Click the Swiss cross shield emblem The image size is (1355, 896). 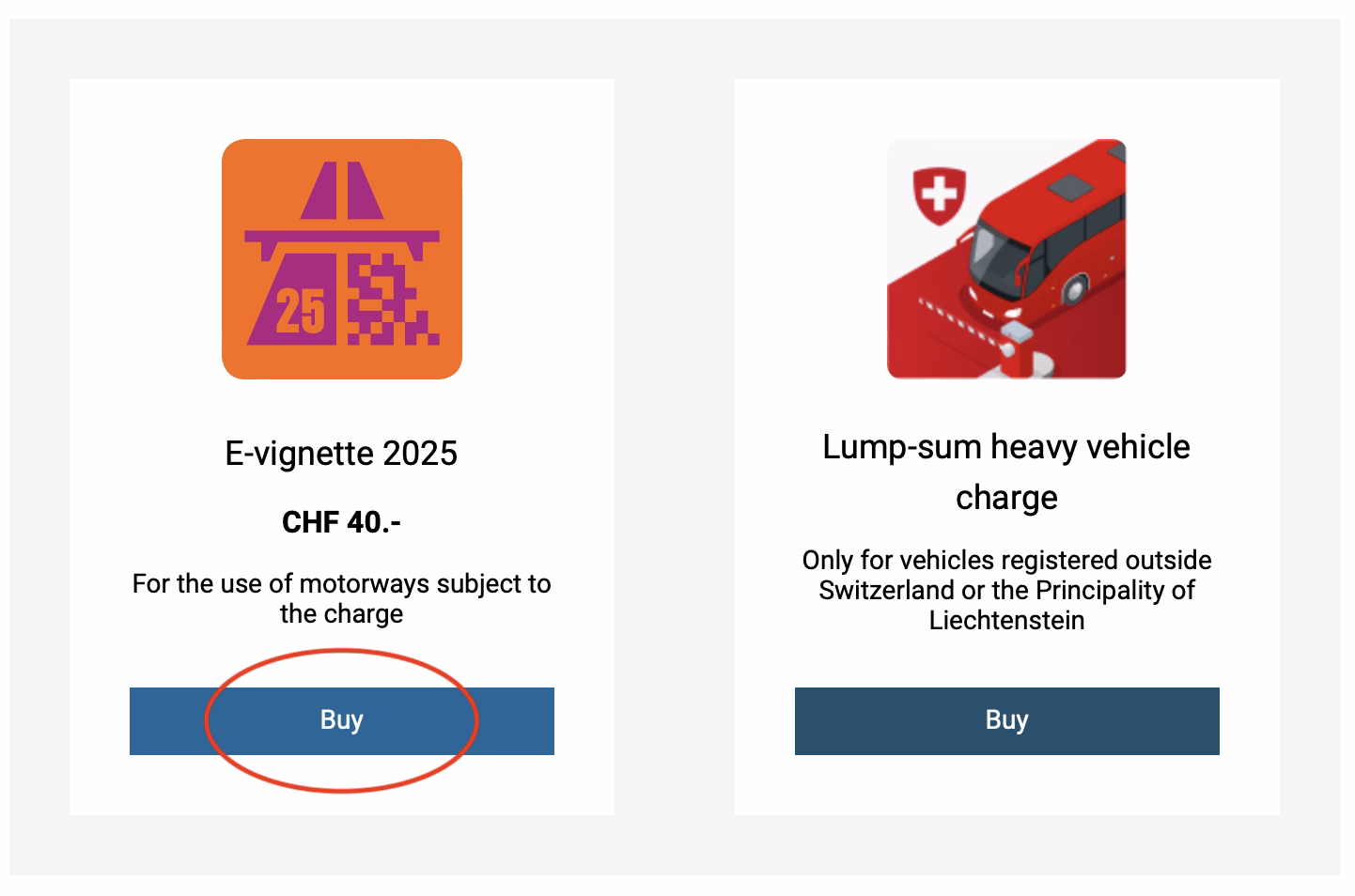click(x=939, y=195)
